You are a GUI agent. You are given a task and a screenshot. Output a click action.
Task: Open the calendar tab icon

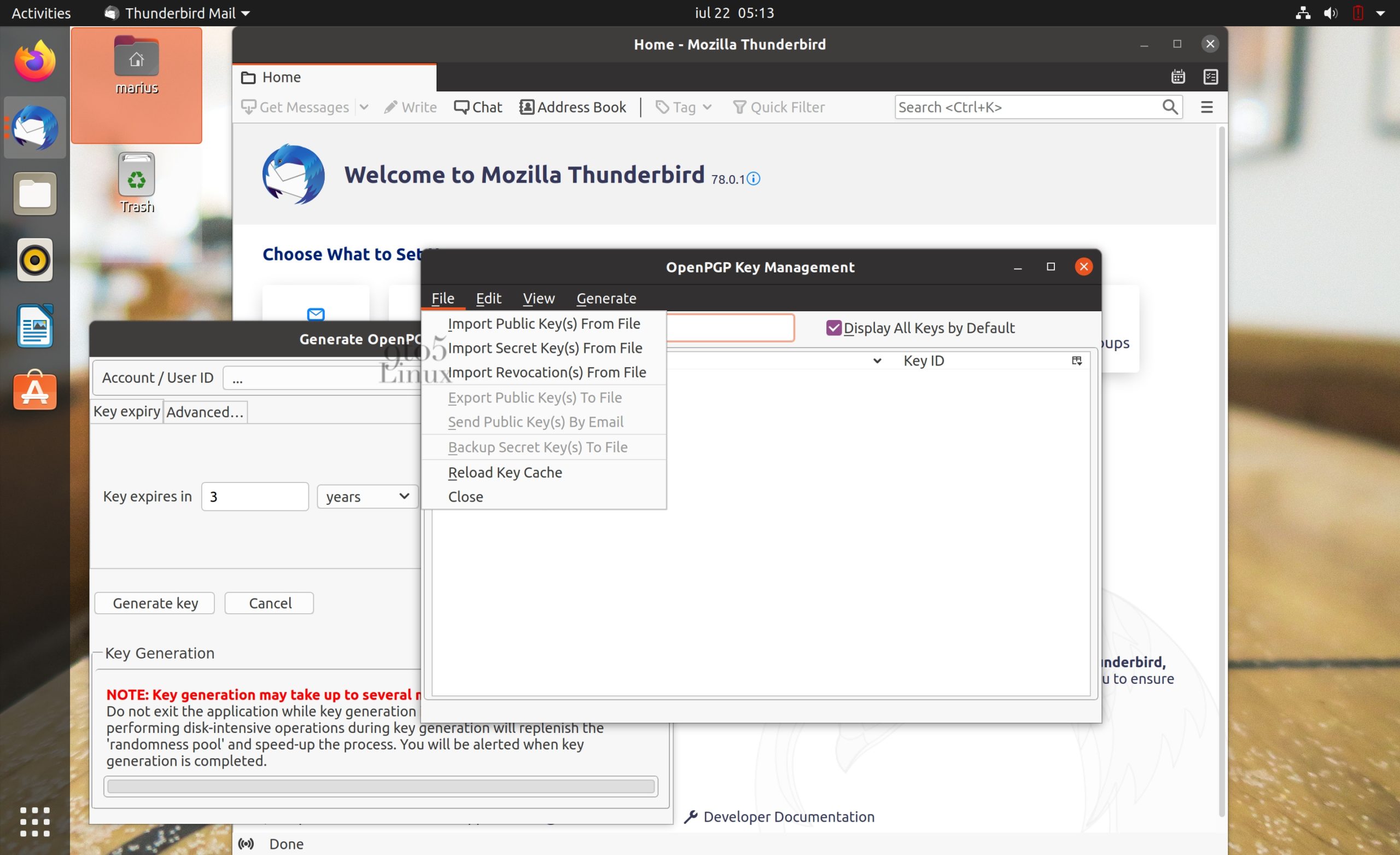point(1178,77)
